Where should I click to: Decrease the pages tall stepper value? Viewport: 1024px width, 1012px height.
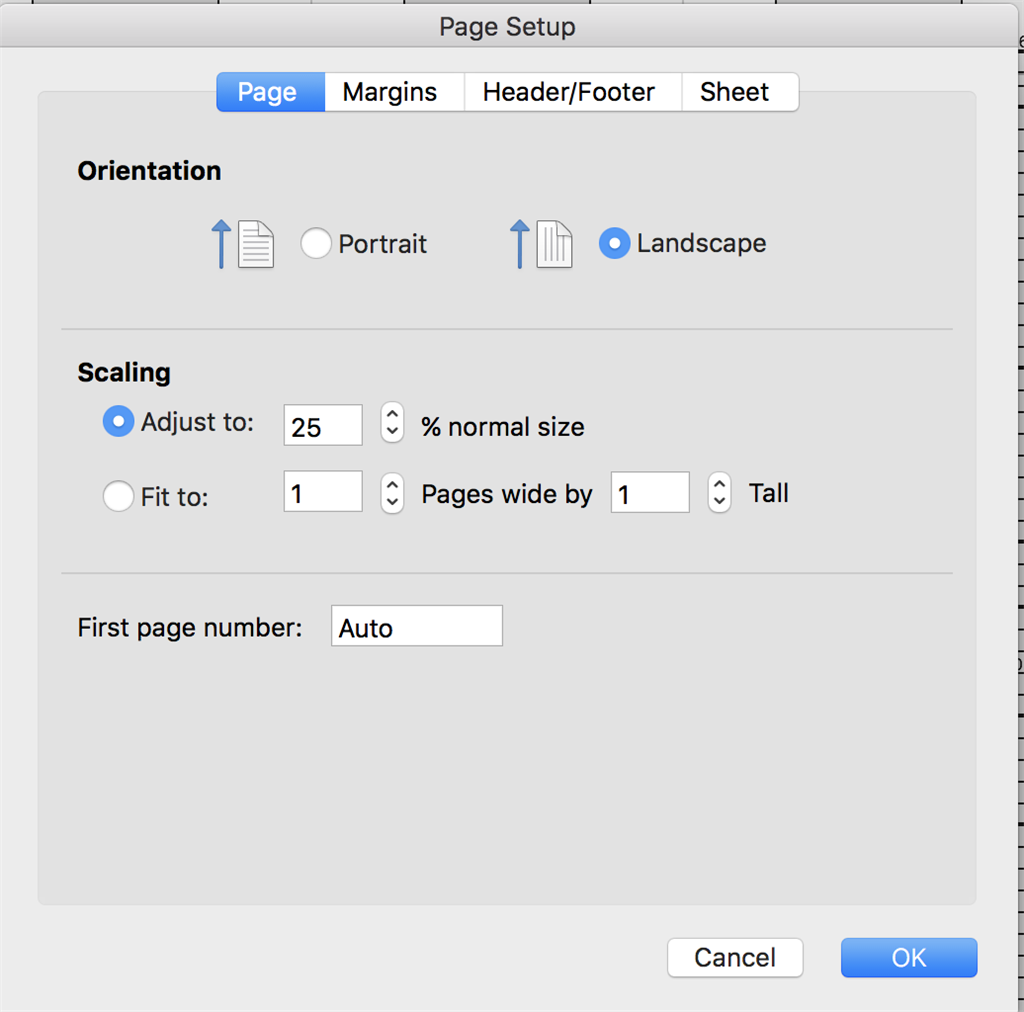[719, 502]
